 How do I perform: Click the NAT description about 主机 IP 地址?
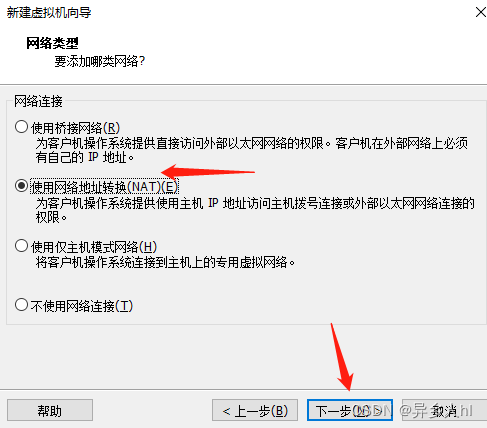pos(255,210)
